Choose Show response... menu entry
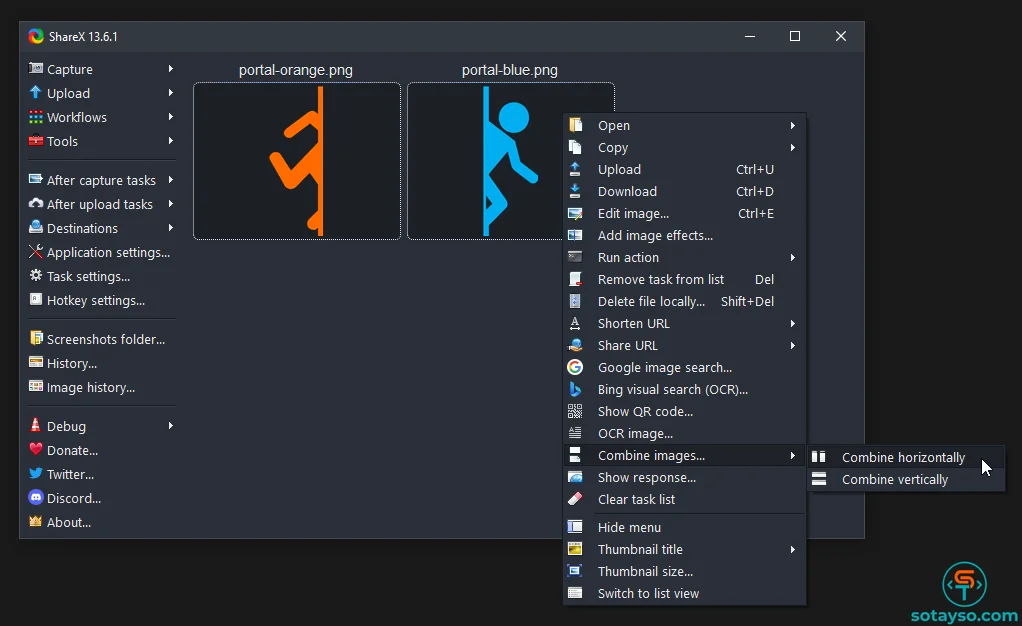 tap(684, 477)
